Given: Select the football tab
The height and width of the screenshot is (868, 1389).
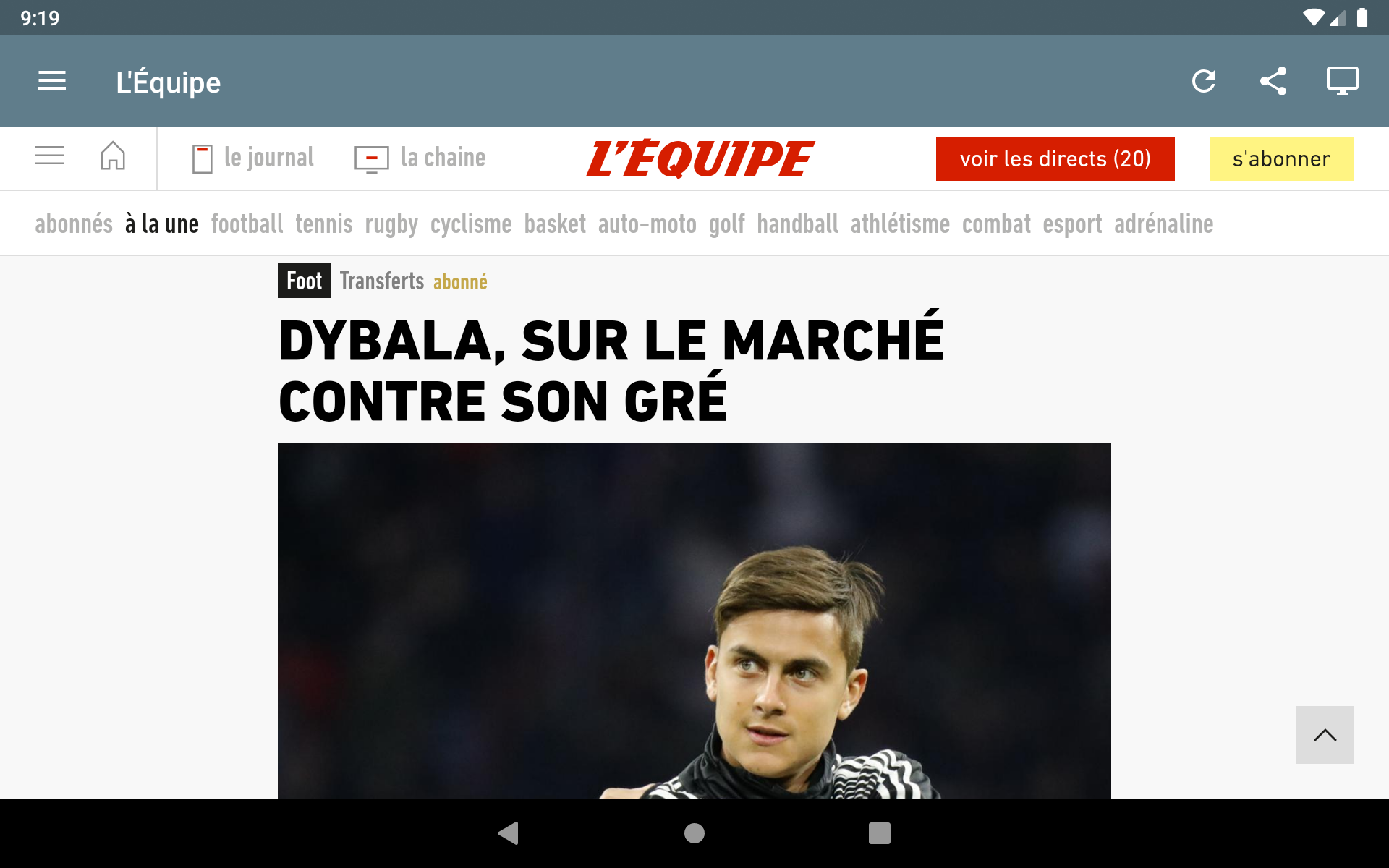Looking at the screenshot, I should pos(247,224).
